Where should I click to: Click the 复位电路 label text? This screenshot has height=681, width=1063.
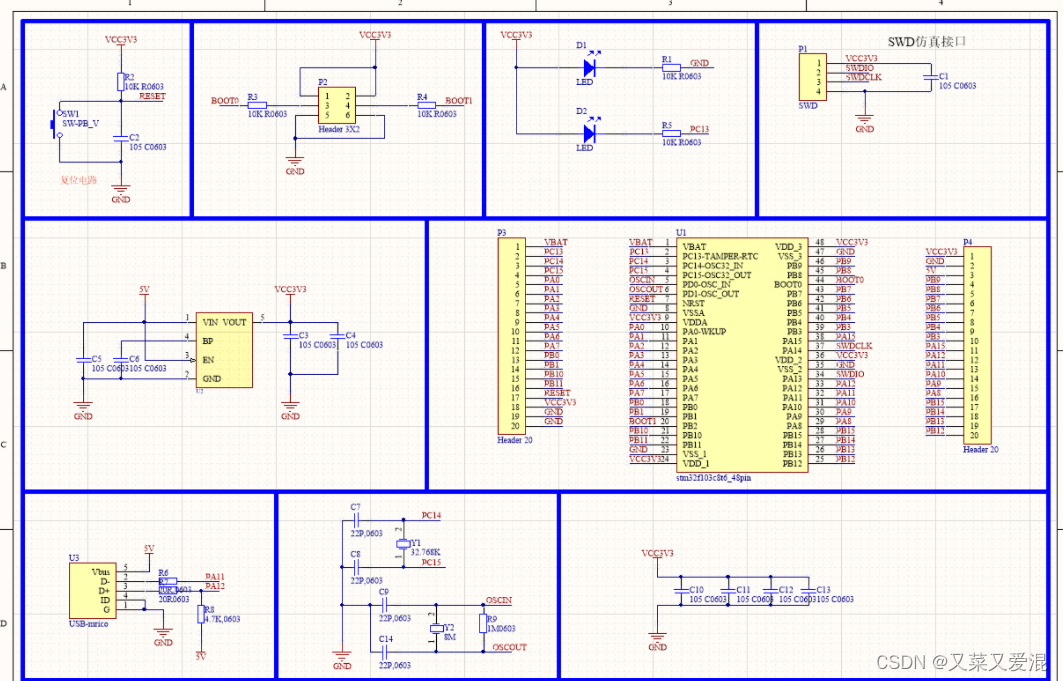pos(79,181)
